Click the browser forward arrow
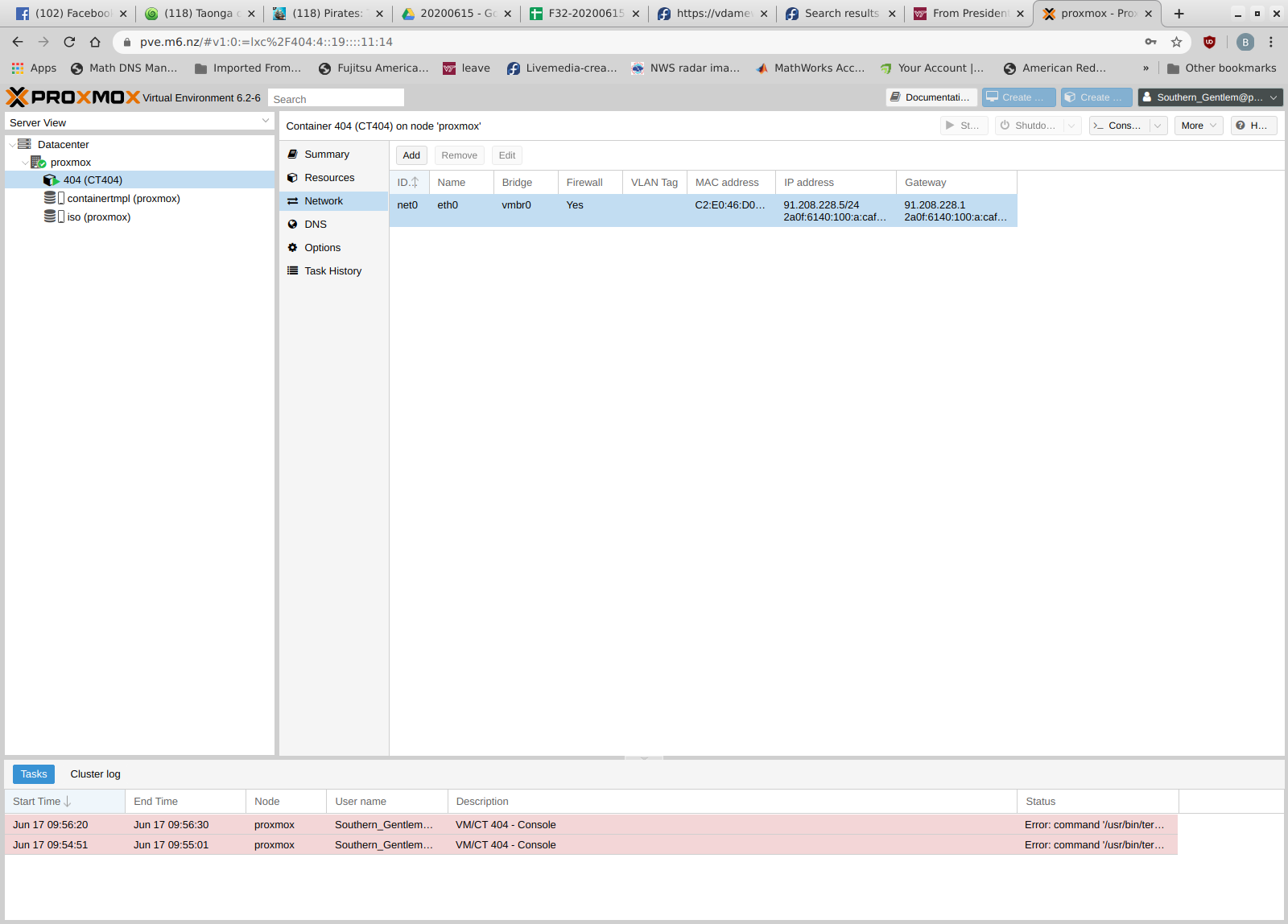The width and height of the screenshot is (1288, 924). [43, 42]
